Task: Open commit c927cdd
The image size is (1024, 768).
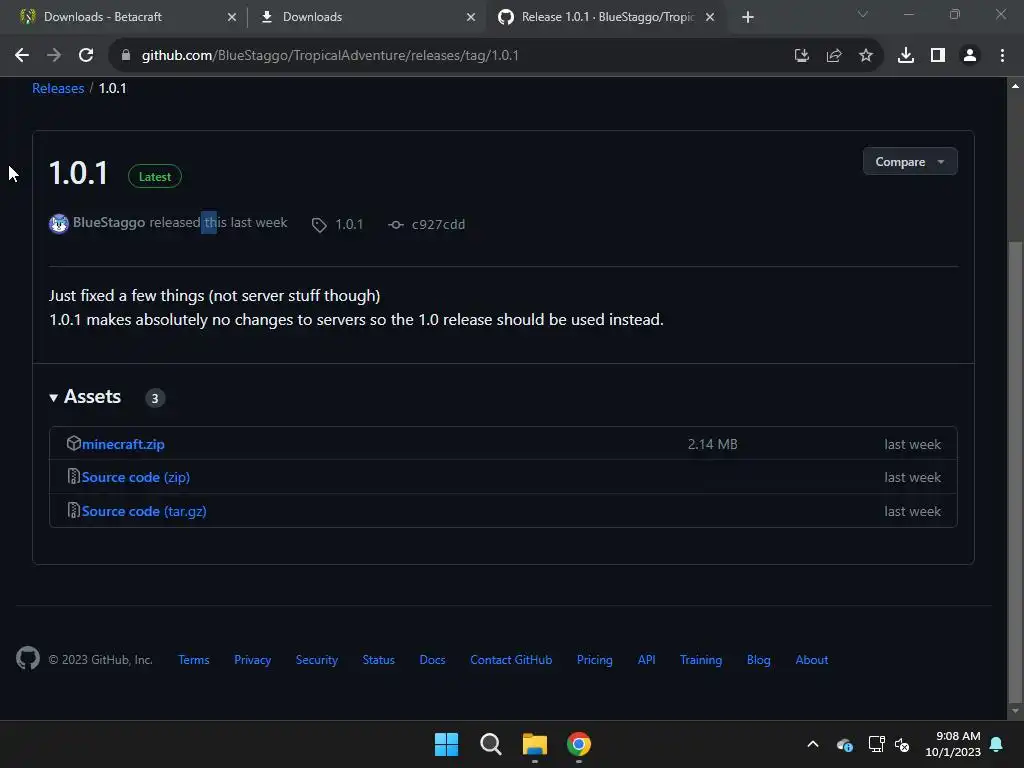Action: (438, 225)
